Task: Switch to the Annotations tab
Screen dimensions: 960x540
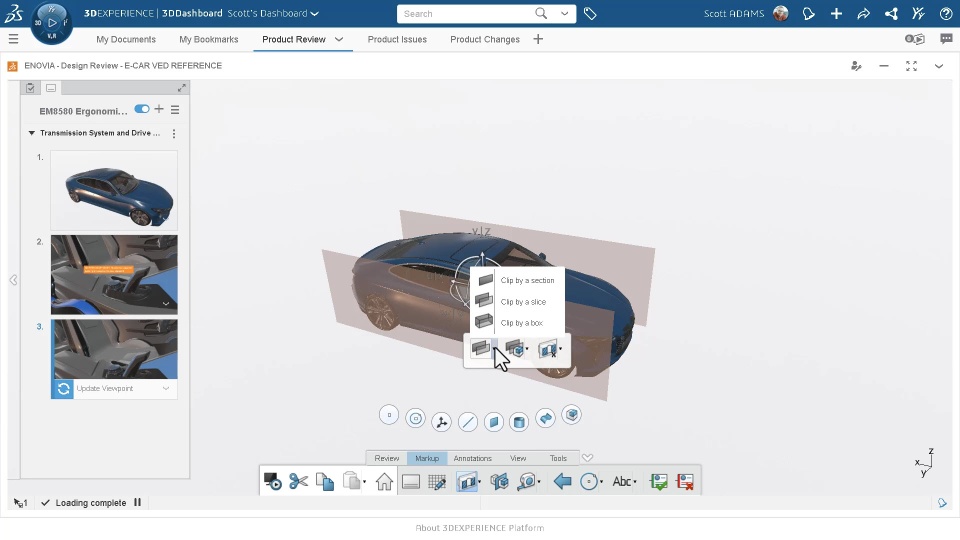Action: [473, 458]
